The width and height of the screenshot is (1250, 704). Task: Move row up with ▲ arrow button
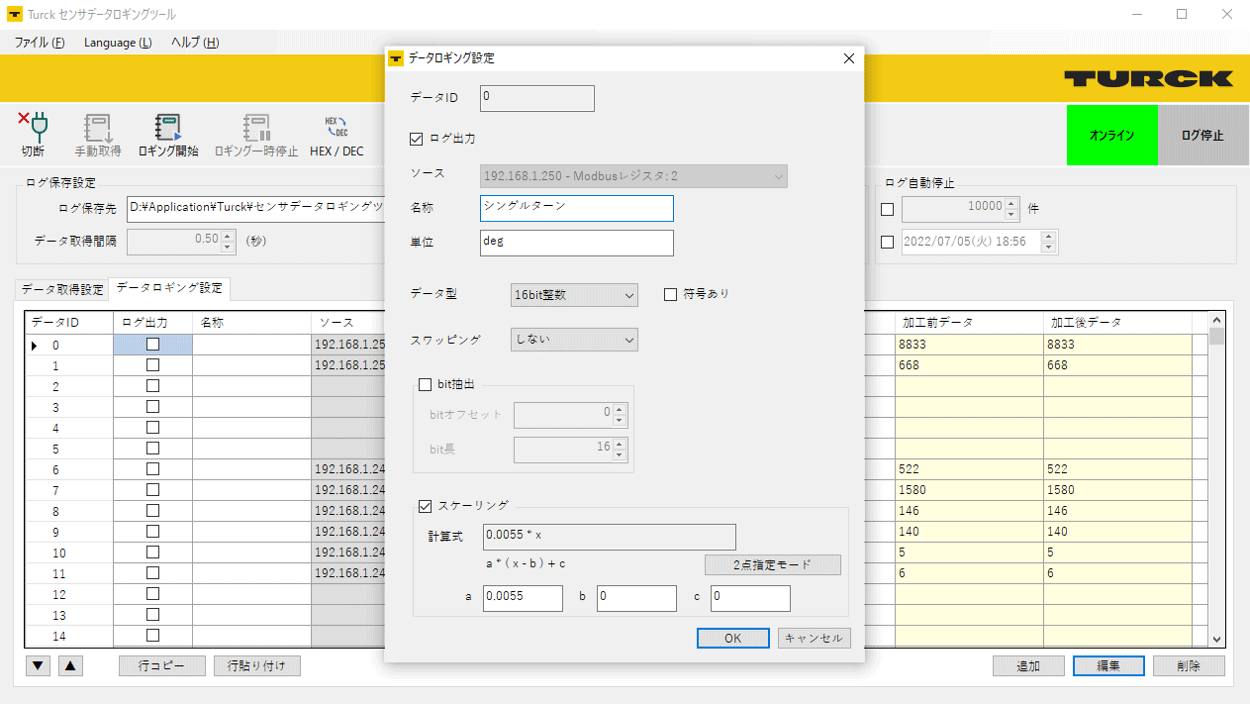(71, 666)
